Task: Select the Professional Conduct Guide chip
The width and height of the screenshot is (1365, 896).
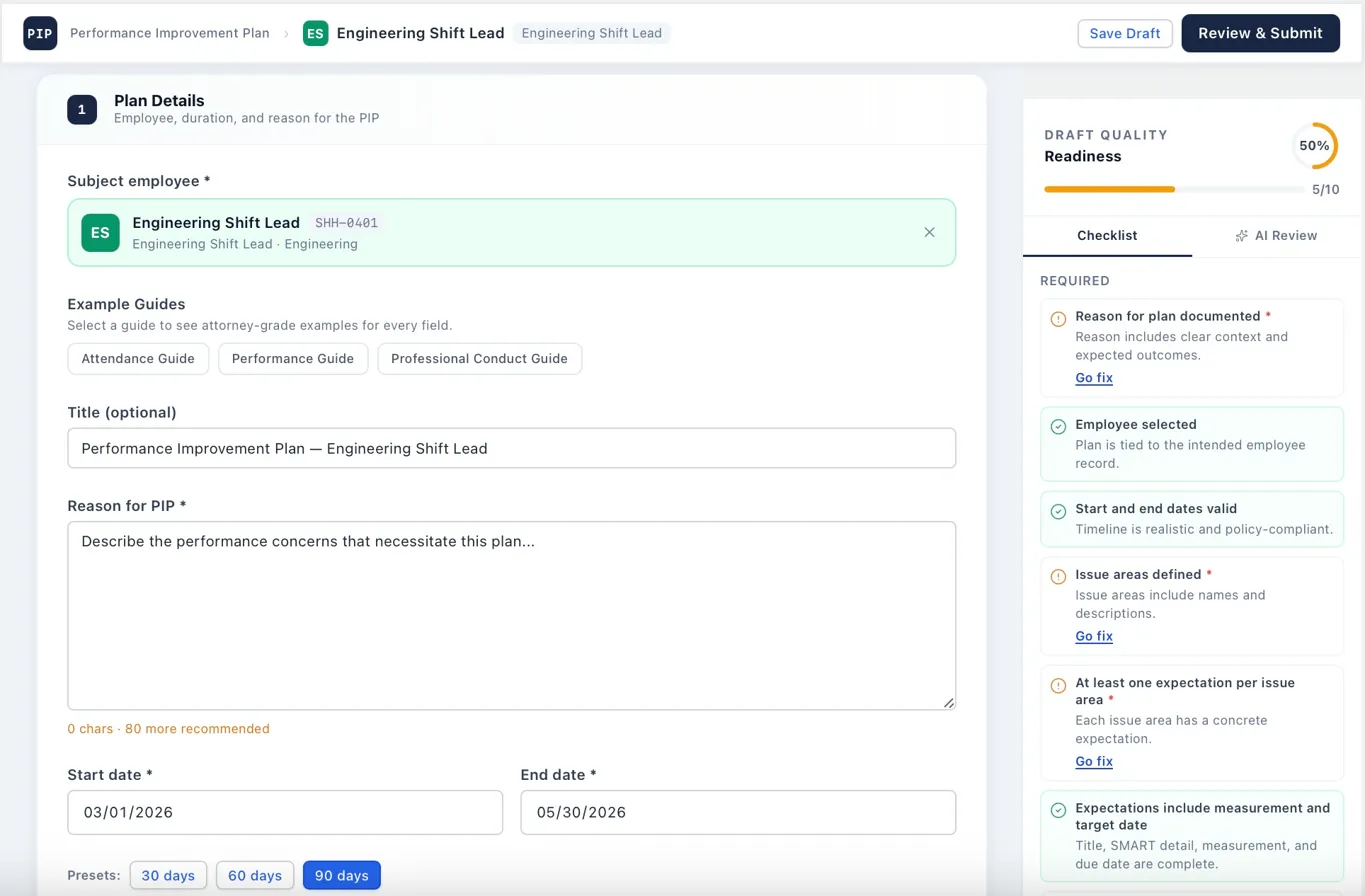Action: click(x=479, y=358)
